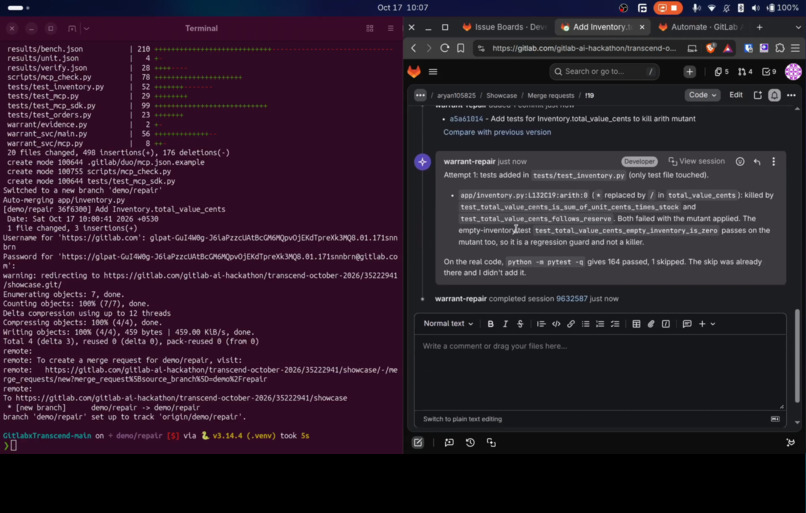Image resolution: width=806 pixels, height=513 pixels.
Task: Switch to Automate GitLab browser tab
Action: click(699, 27)
